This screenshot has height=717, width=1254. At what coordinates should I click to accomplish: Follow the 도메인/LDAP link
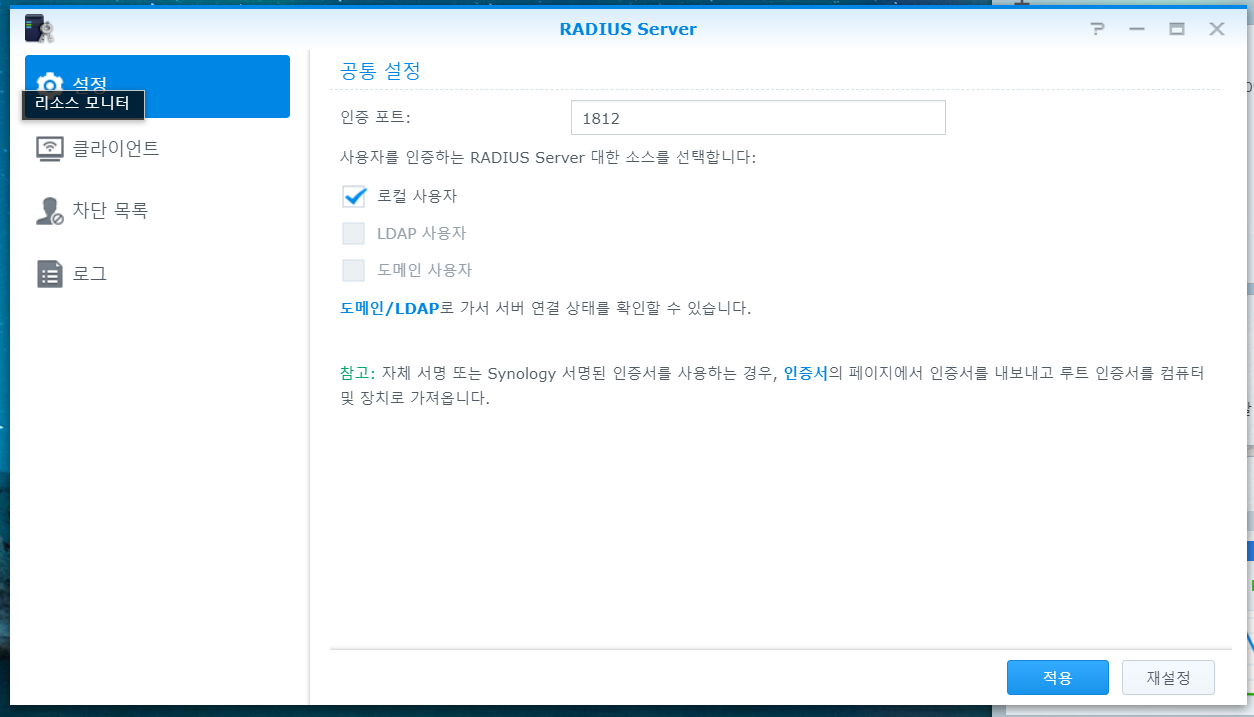coord(390,308)
